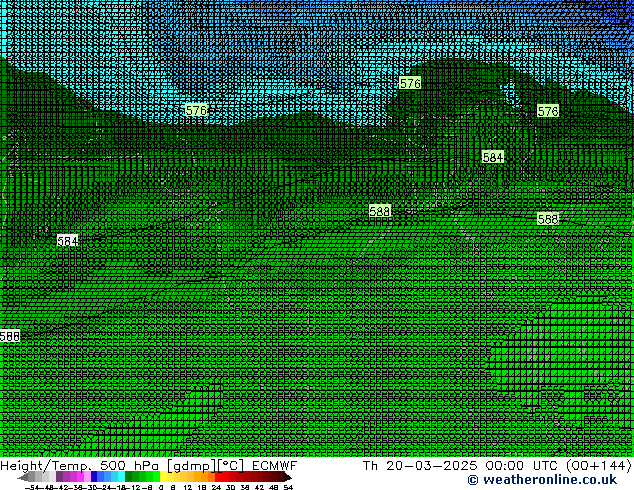Click the '[°C]' unit label

[x=231, y=466]
